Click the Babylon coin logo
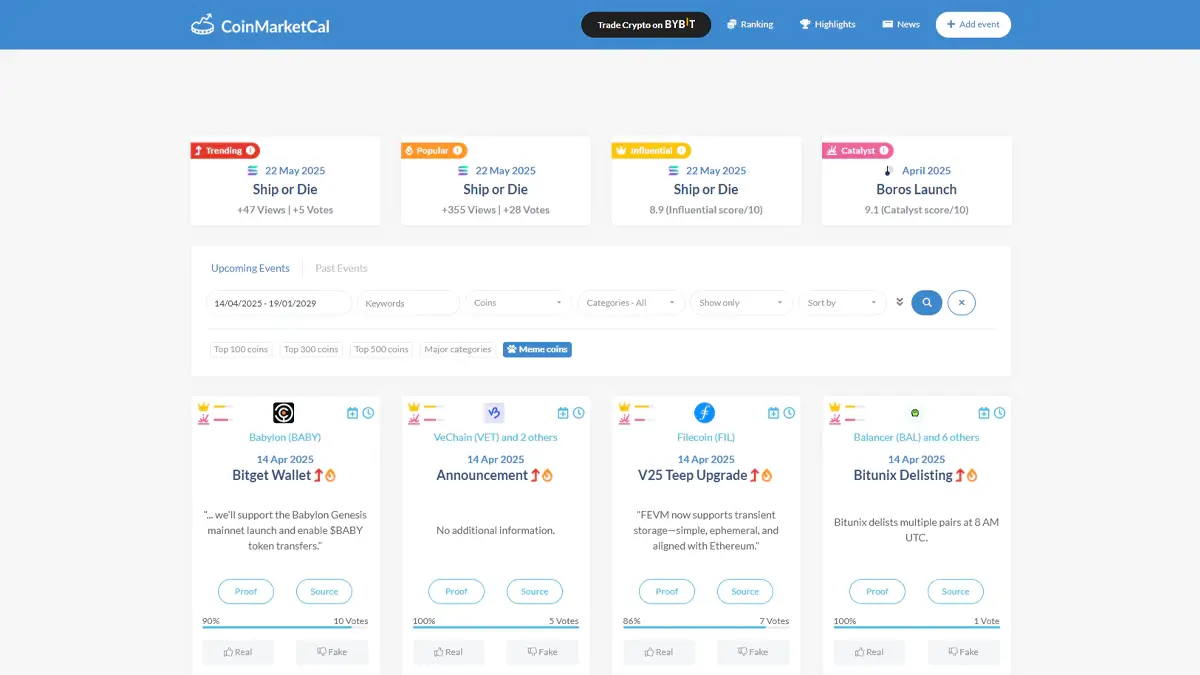Viewport: 1200px width, 675px height. point(284,413)
